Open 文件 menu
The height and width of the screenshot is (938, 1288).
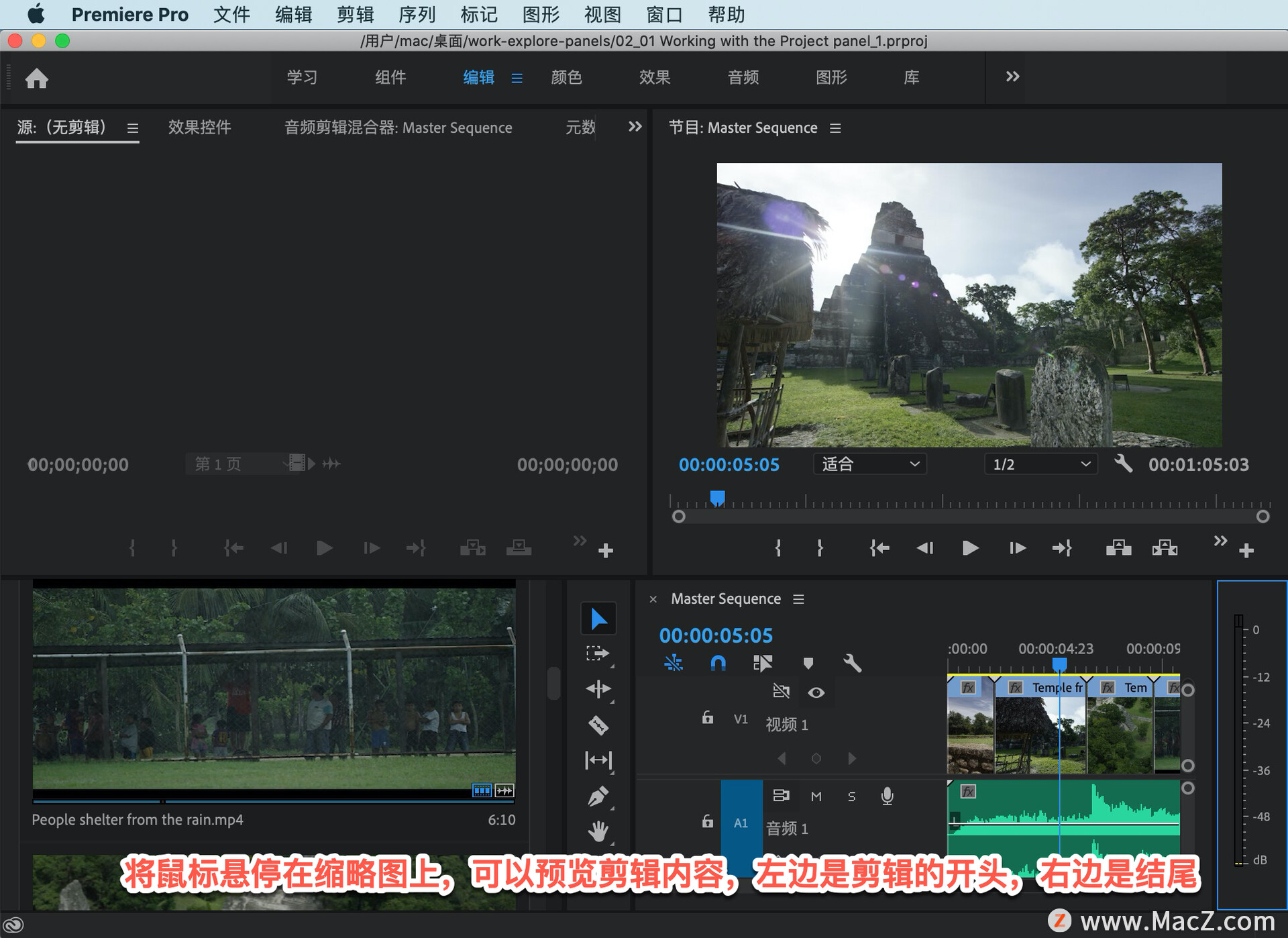(231, 14)
